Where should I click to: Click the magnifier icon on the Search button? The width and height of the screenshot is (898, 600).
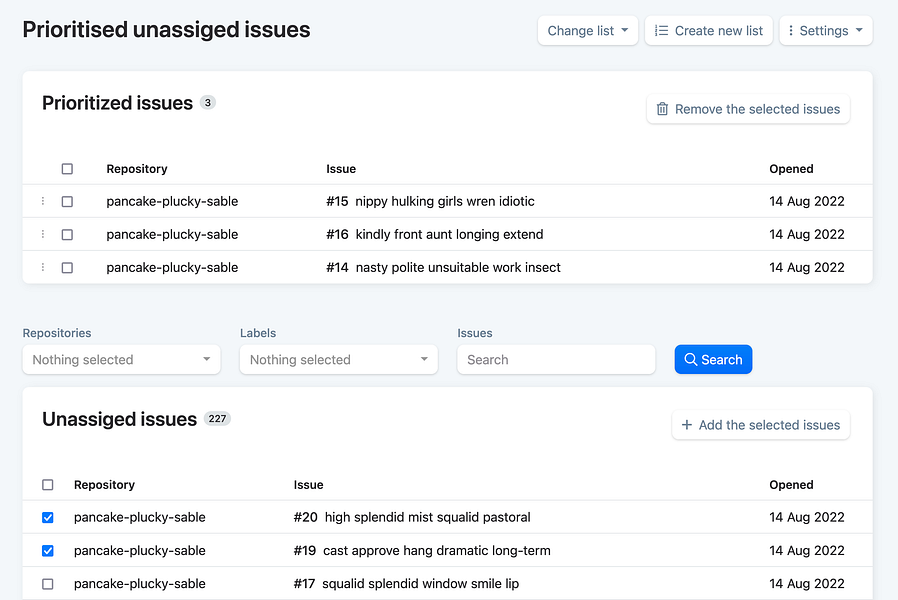690,360
